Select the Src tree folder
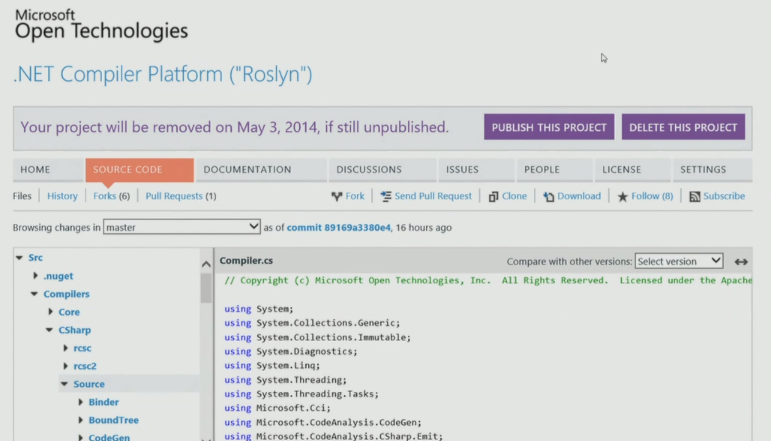The width and height of the screenshot is (771, 441). [x=35, y=258]
